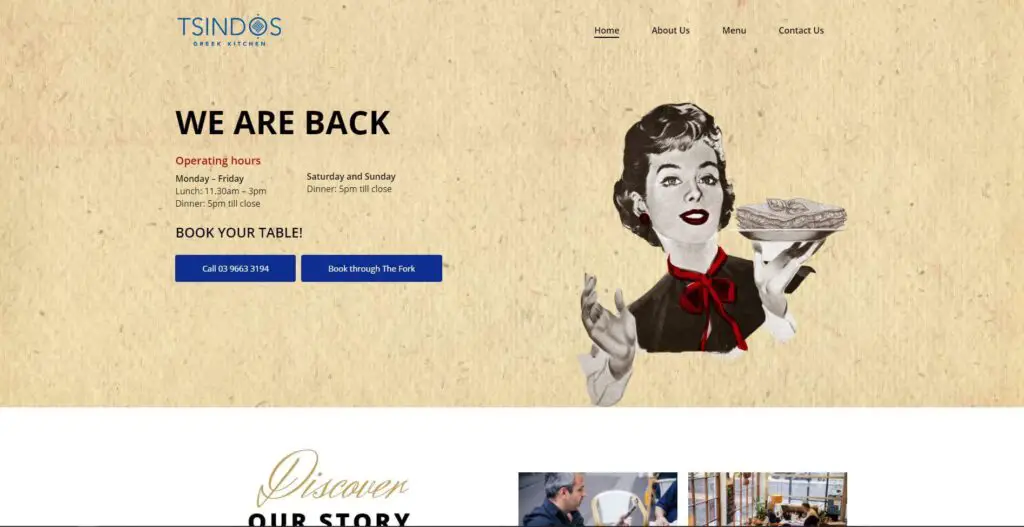Screen dimensions: 1024x527
Task: Click the Lunch: 11.30am – 3pm line
Action: click(221, 191)
